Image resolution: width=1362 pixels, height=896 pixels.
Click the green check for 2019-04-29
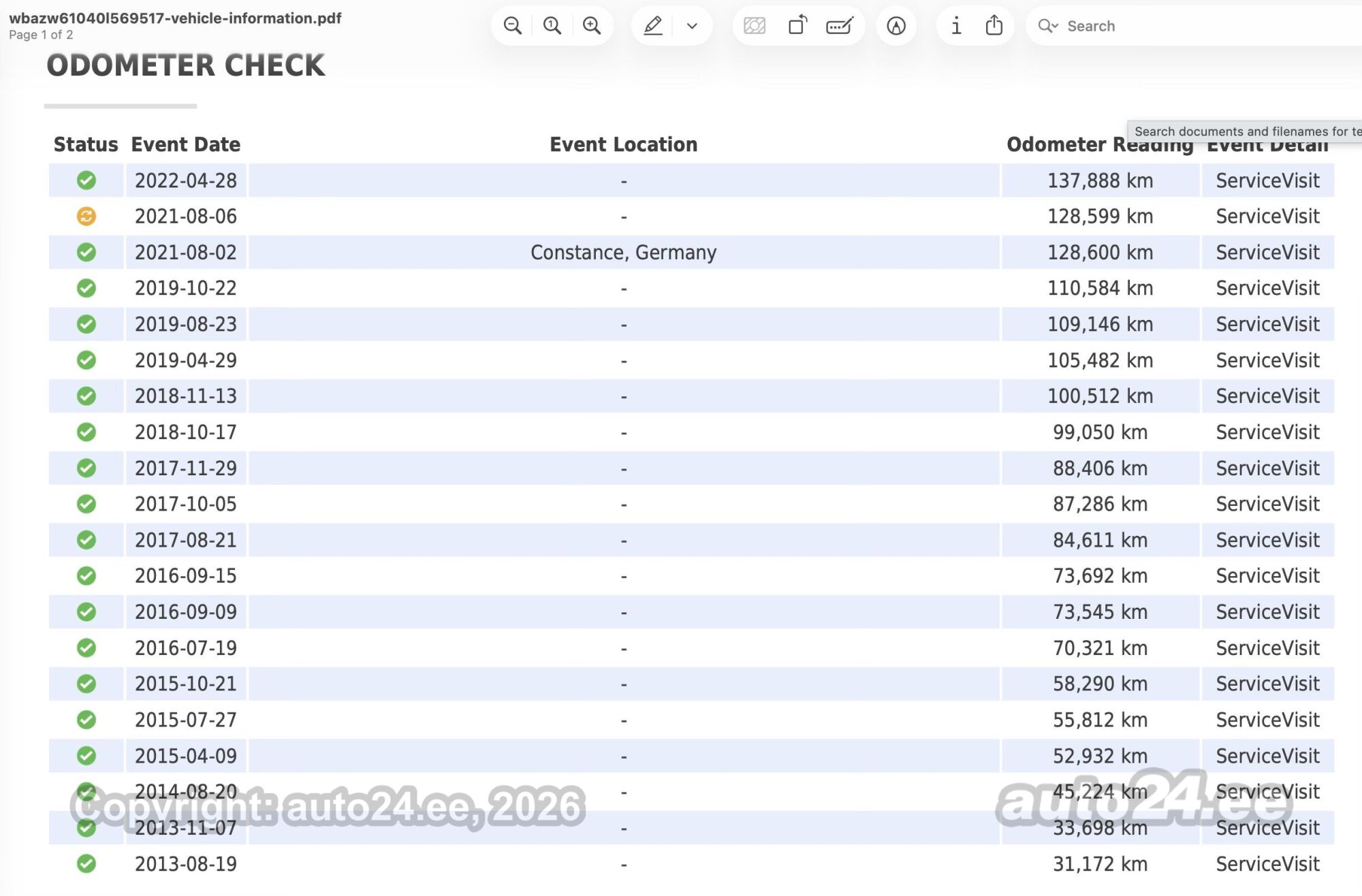tap(86, 360)
